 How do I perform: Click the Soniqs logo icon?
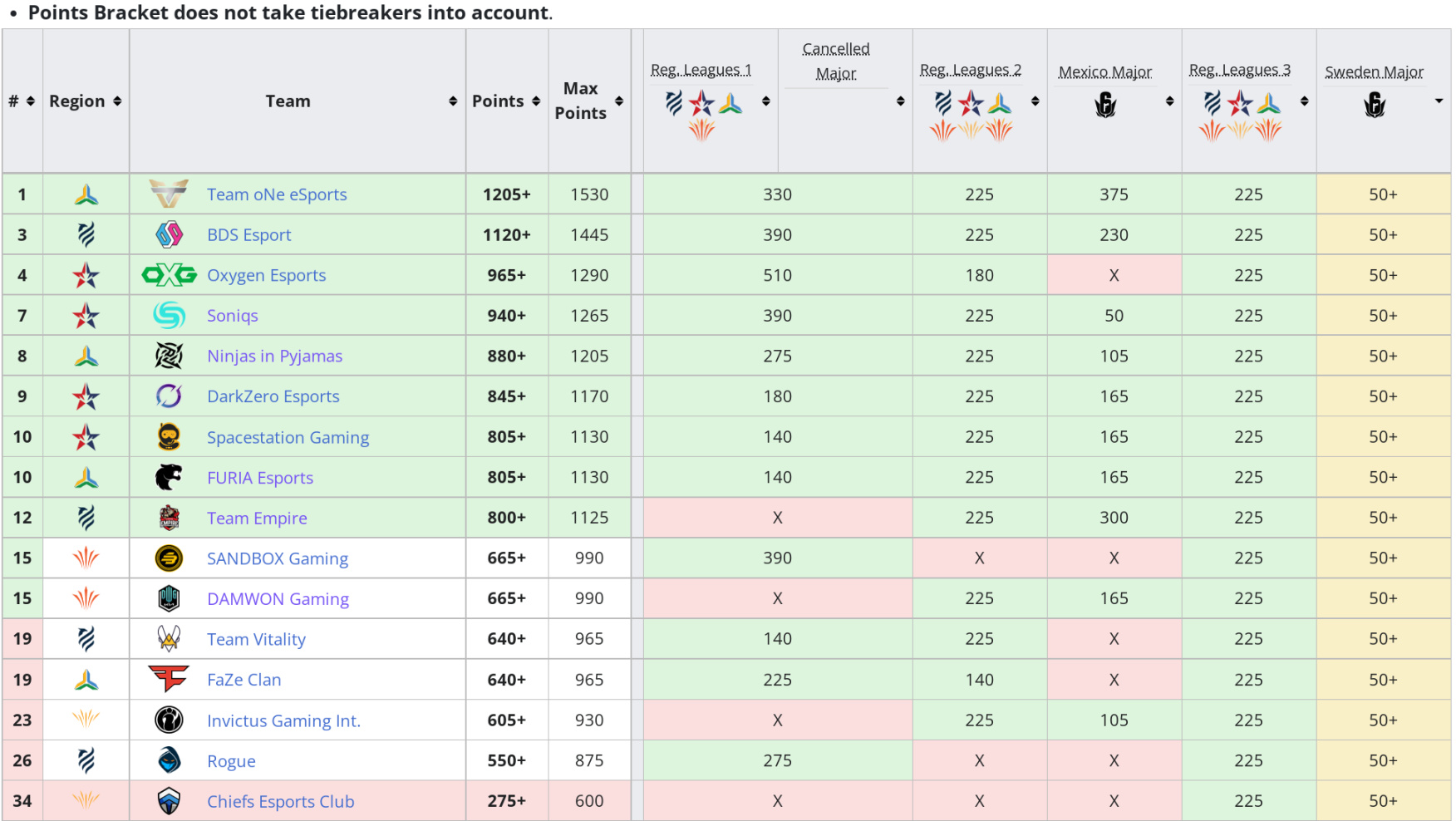point(169,316)
